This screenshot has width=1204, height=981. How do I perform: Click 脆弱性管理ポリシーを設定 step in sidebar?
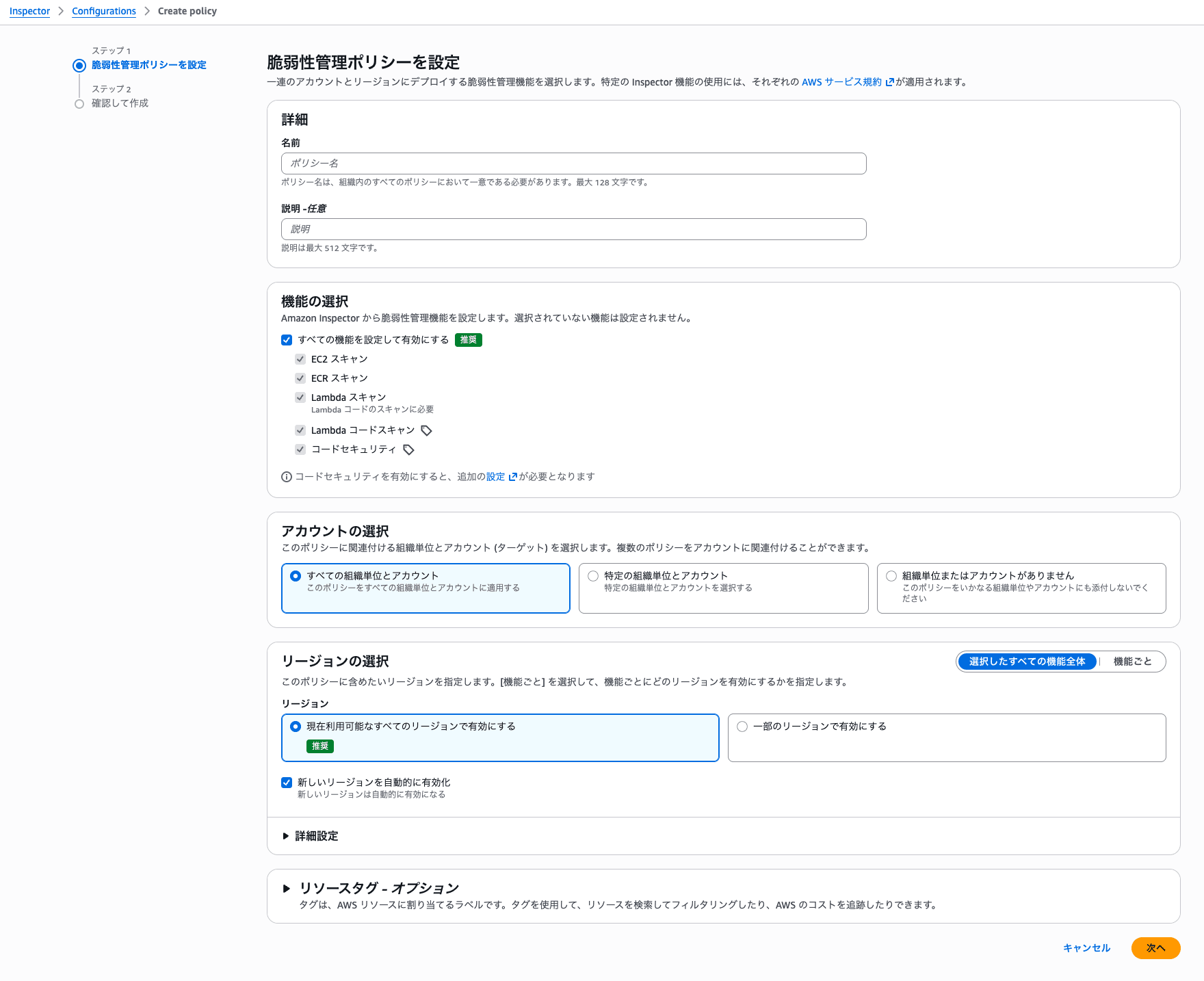(x=149, y=65)
